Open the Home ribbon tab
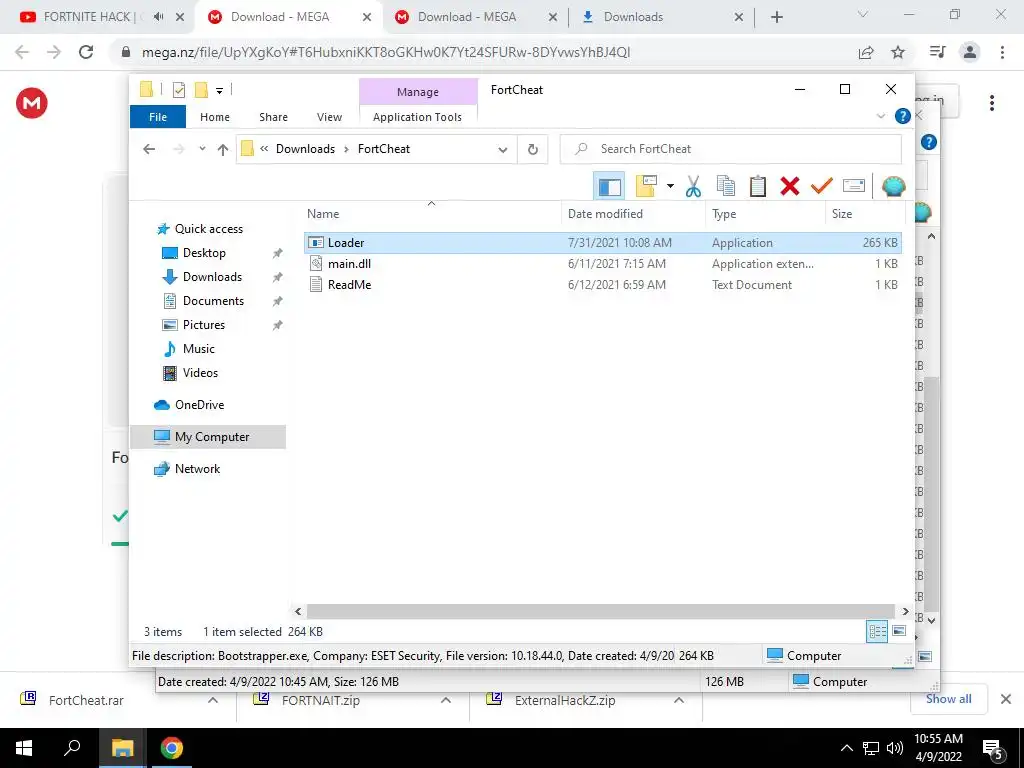The width and height of the screenshot is (1024, 768). pyautogui.click(x=215, y=117)
